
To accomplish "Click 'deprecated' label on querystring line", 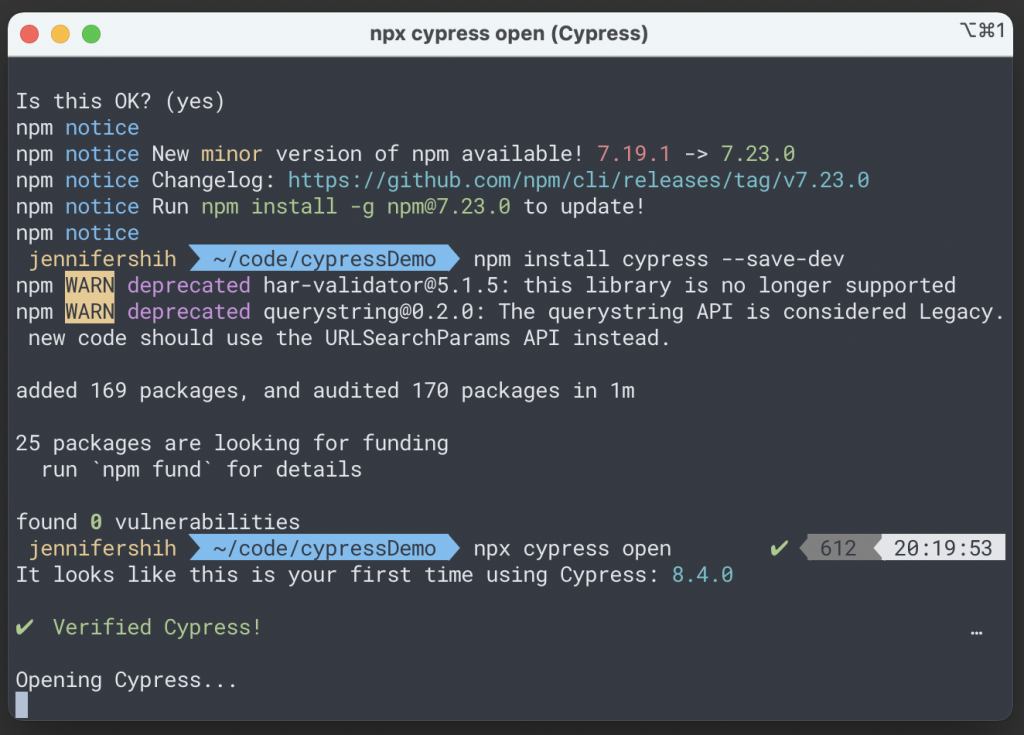I will pos(189,312).
